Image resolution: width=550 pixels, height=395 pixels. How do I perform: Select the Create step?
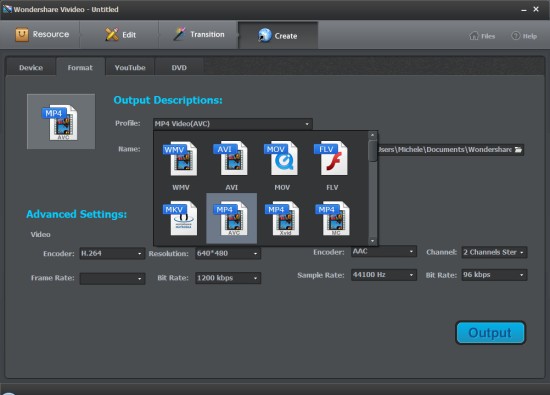coord(278,35)
